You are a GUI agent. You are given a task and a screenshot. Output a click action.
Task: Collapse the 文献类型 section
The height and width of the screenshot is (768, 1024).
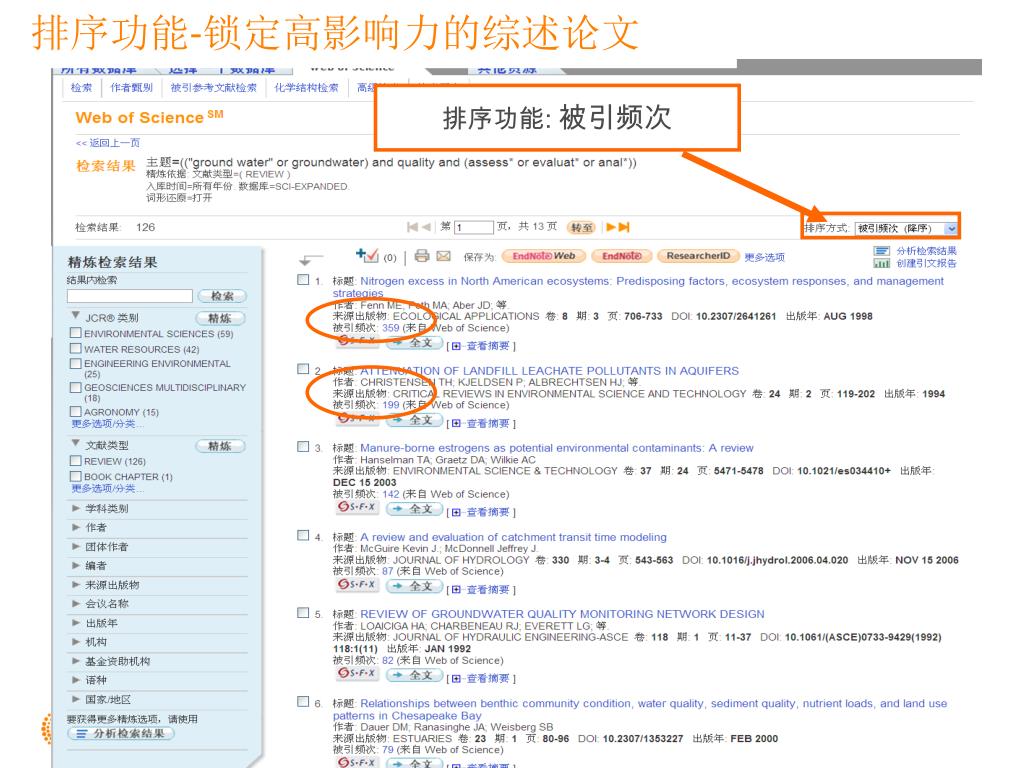[76, 443]
